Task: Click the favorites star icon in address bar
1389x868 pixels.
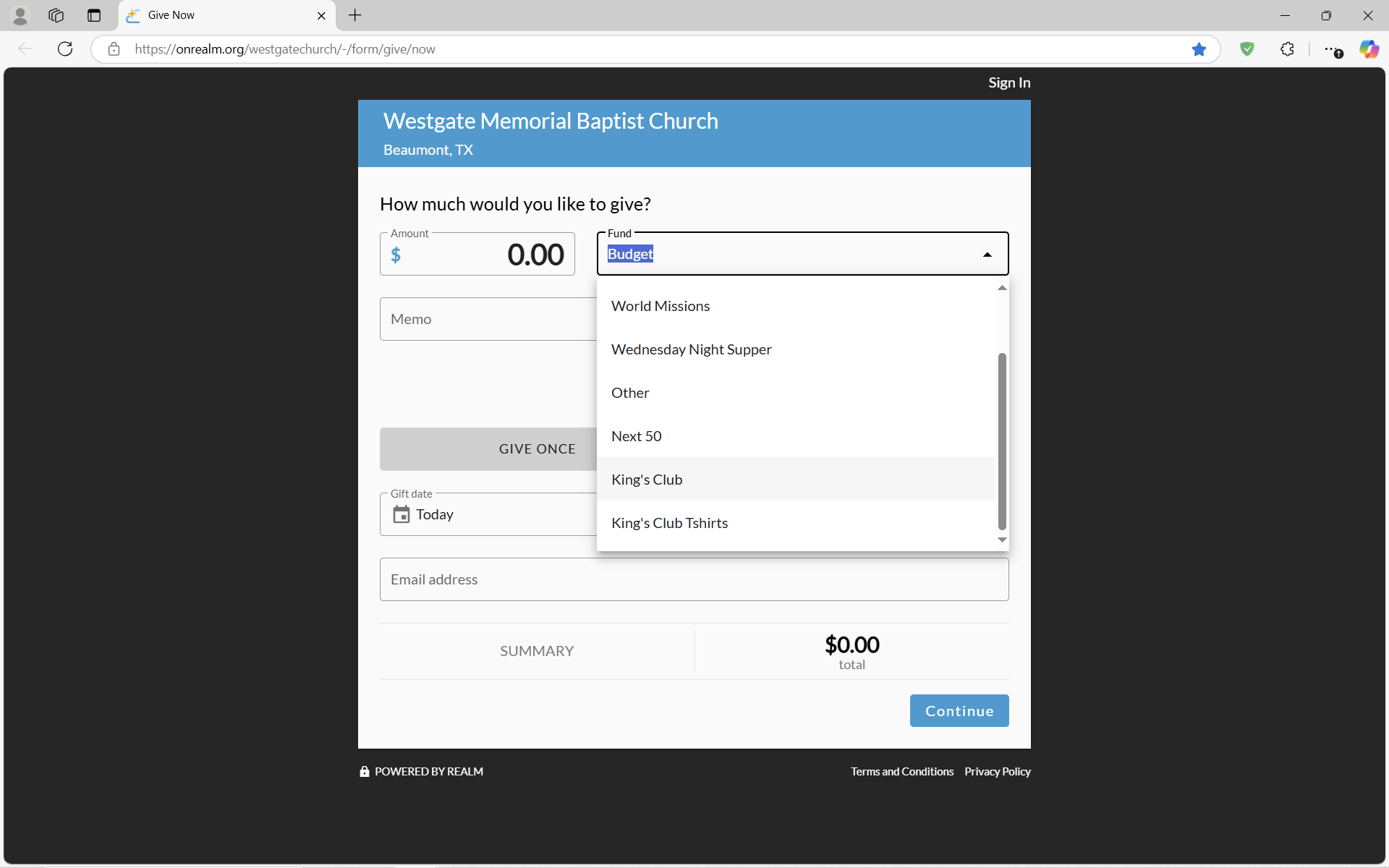Action: [x=1199, y=49]
